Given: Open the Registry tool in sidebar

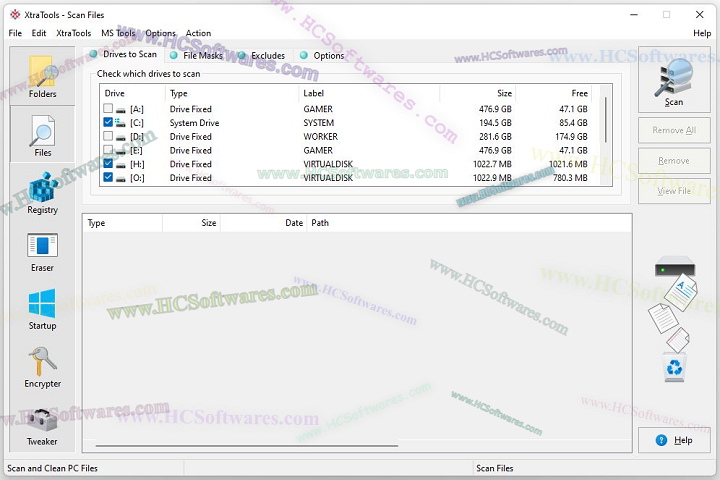Looking at the screenshot, I should point(42,193).
